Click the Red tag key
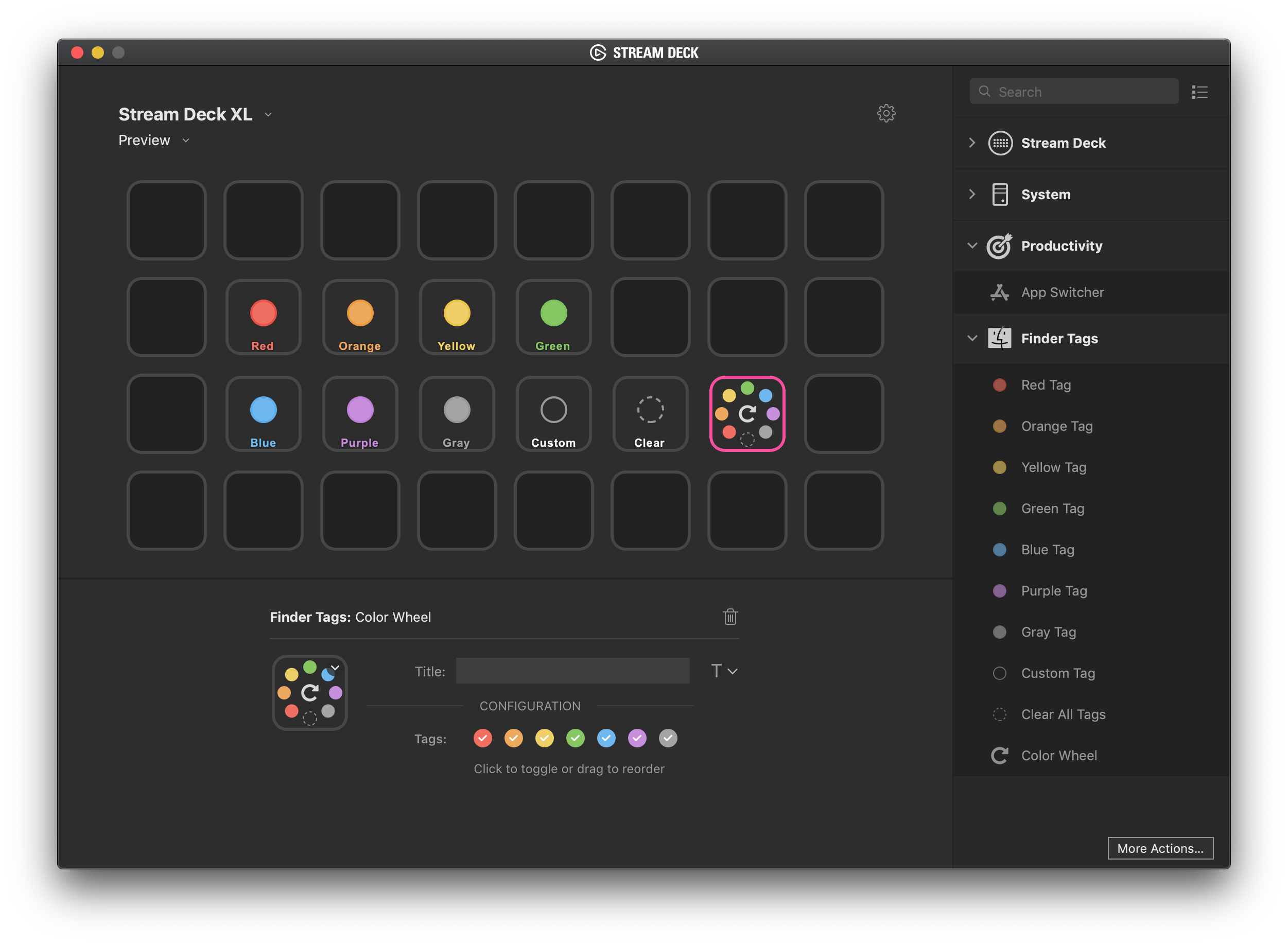 (x=263, y=317)
